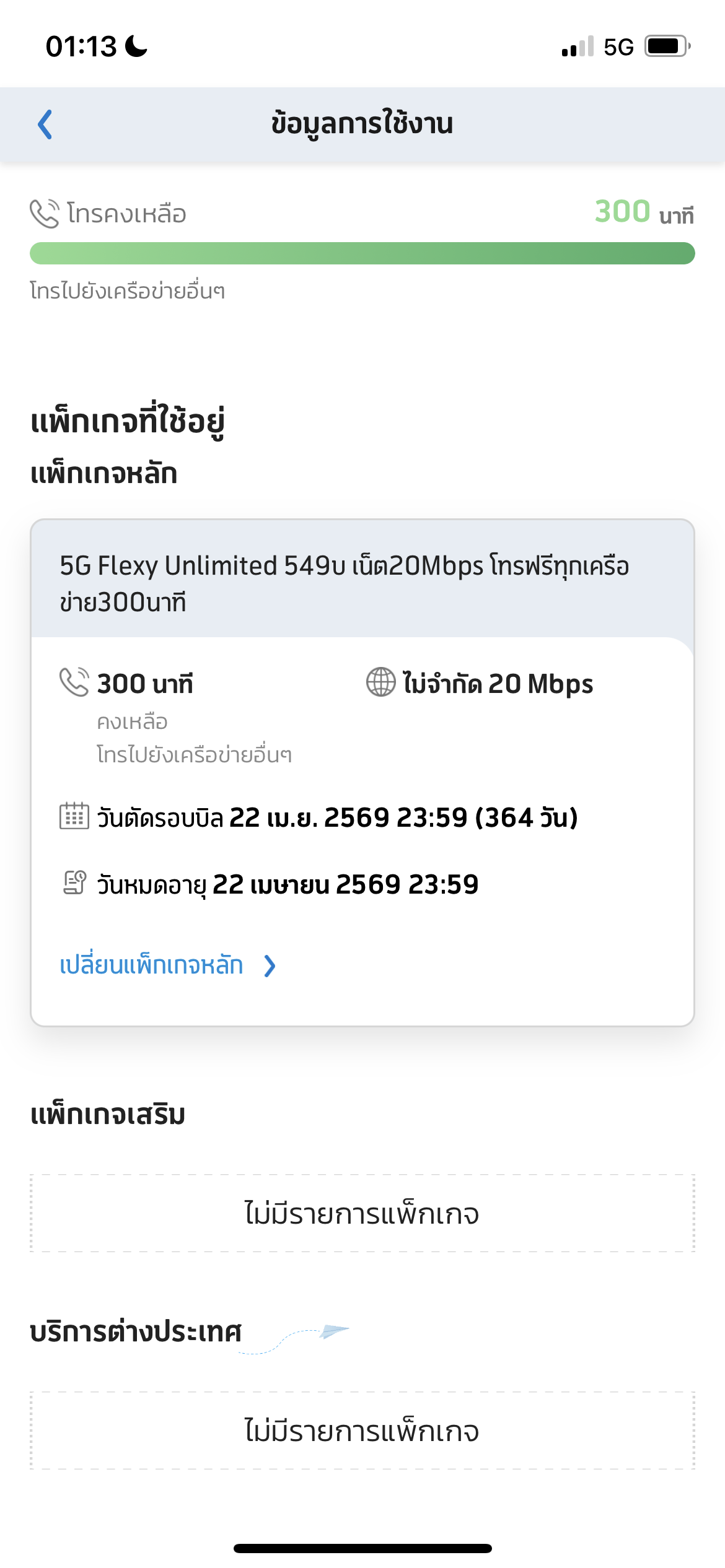
Task: Tap empty บริการต่างประเทศ package box
Action: (x=362, y=1431)
